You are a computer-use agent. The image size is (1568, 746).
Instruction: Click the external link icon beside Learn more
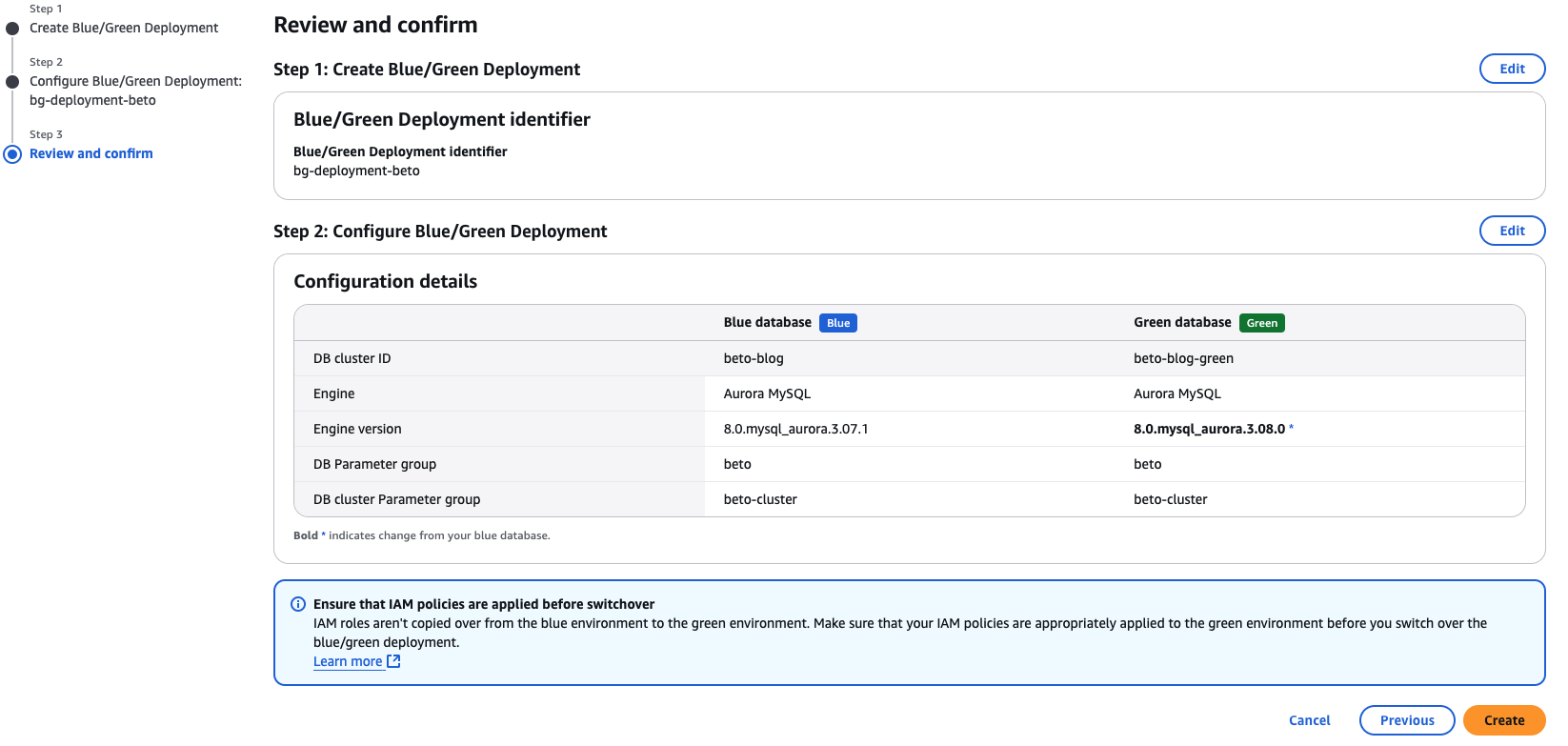pyautogui.click(x=393, y=661)
